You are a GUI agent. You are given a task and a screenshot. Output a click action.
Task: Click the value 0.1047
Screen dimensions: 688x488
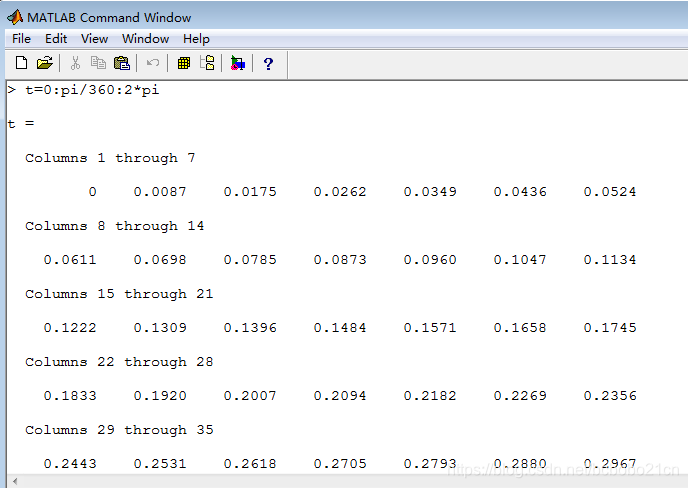pyautogui.click(x=520, y=260)
